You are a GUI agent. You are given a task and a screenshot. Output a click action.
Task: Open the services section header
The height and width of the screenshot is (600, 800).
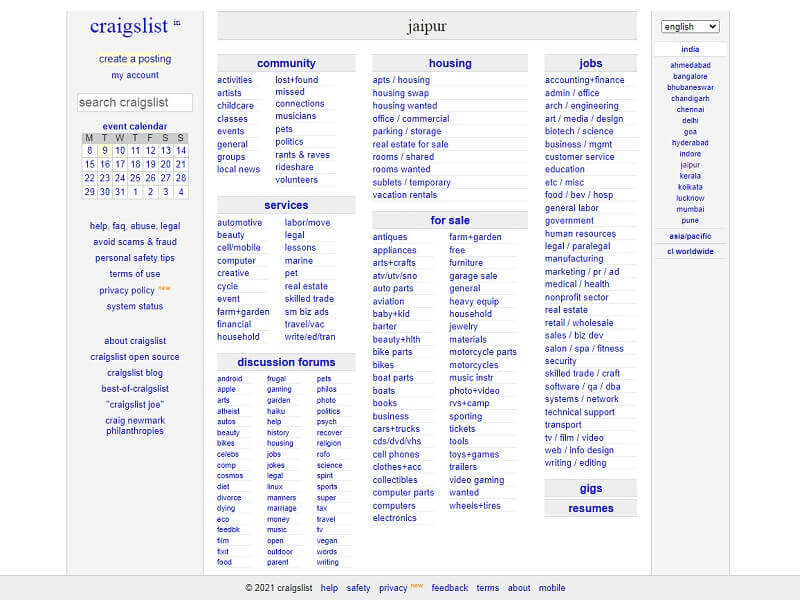tap(286, 205)
